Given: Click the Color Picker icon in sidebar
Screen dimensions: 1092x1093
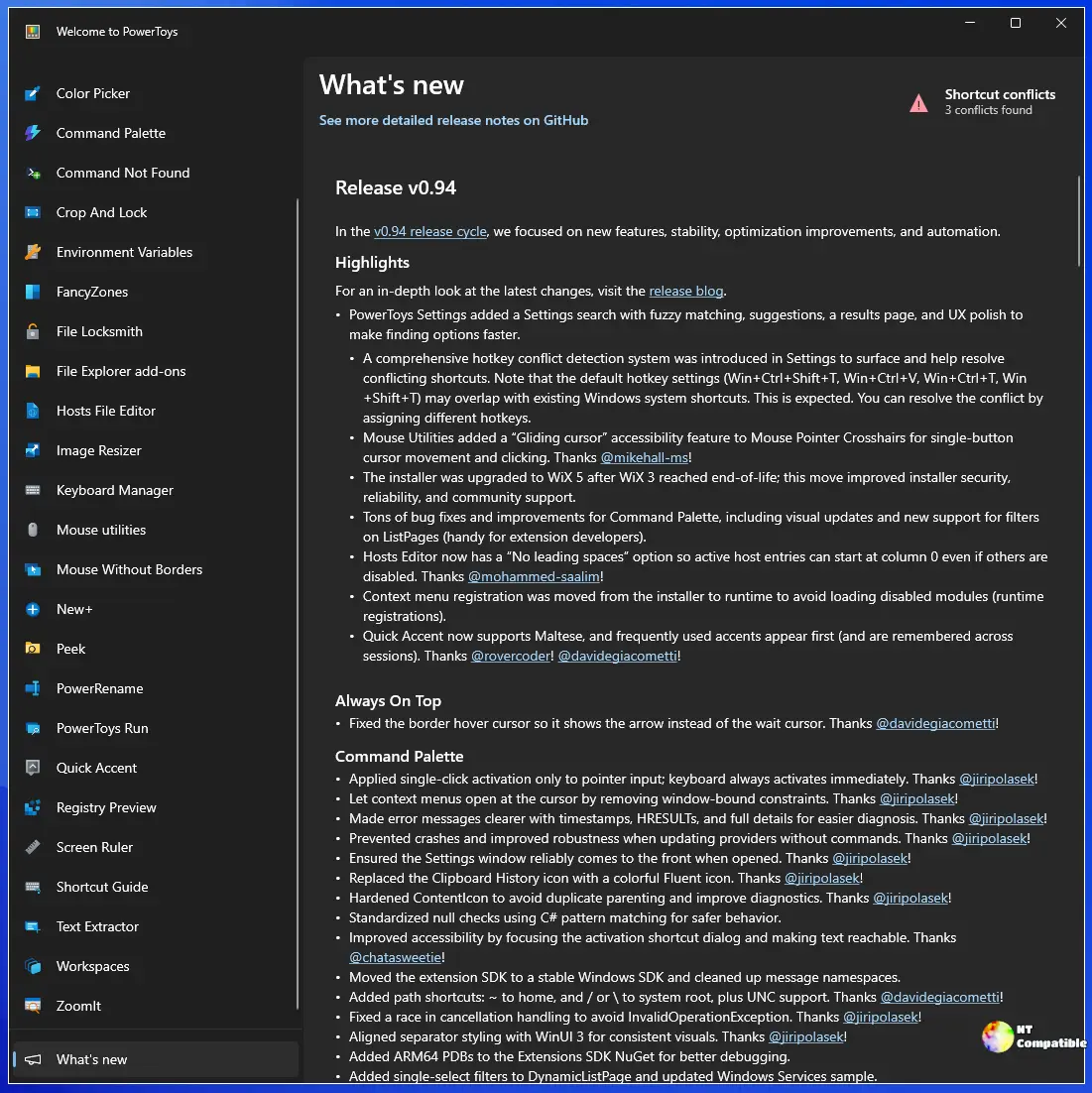Looking at the screenshot, I should (x=33, y=93).
